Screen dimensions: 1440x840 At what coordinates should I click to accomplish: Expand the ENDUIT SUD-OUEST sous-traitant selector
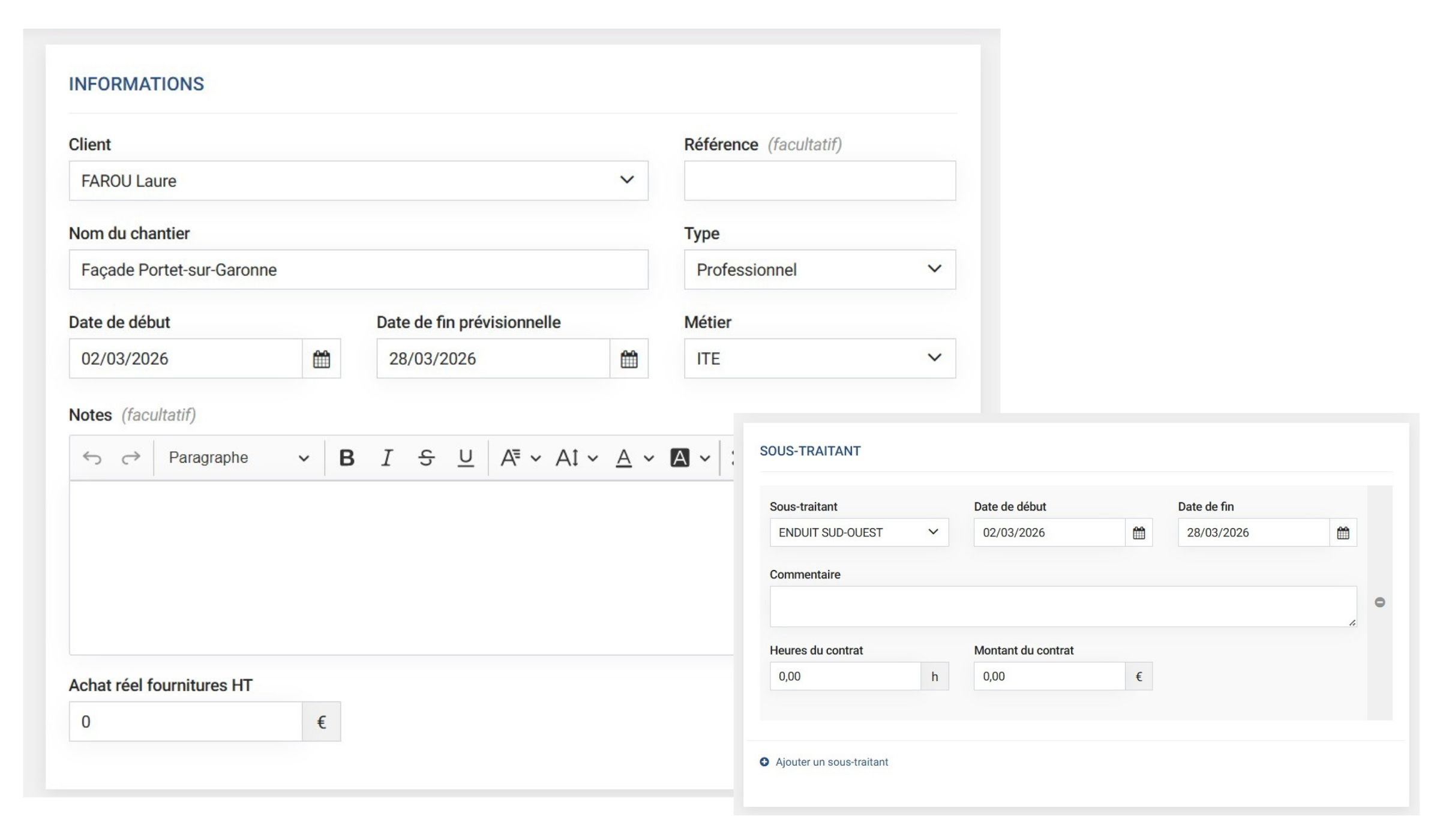tap(859, 533)
